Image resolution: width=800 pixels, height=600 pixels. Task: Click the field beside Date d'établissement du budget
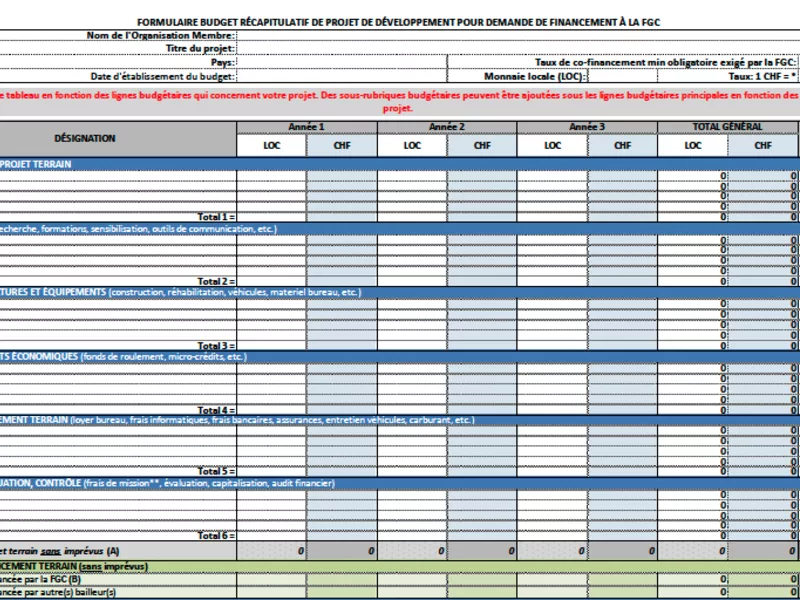[342, 76]
